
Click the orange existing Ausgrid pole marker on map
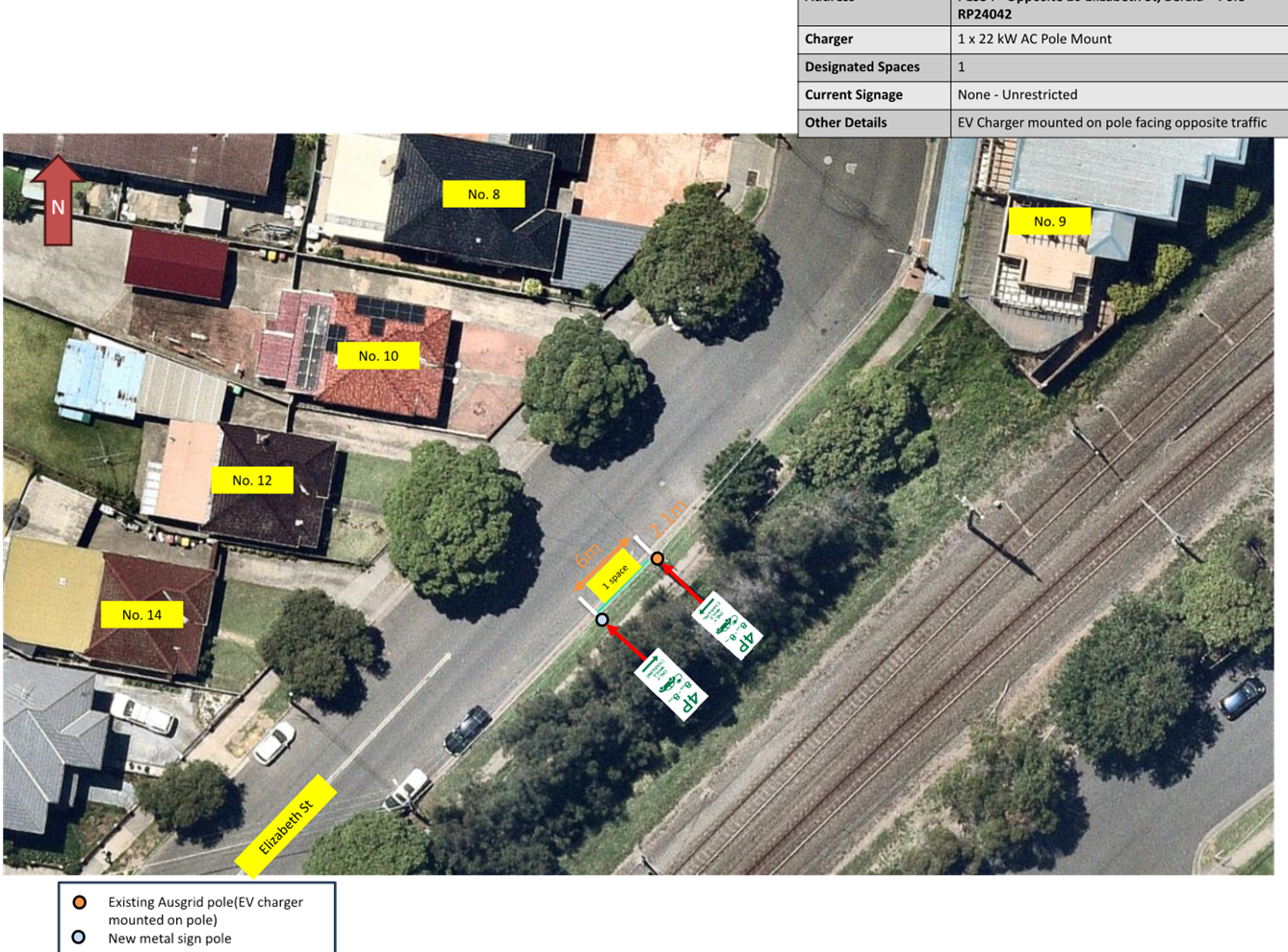pos(657,558)
